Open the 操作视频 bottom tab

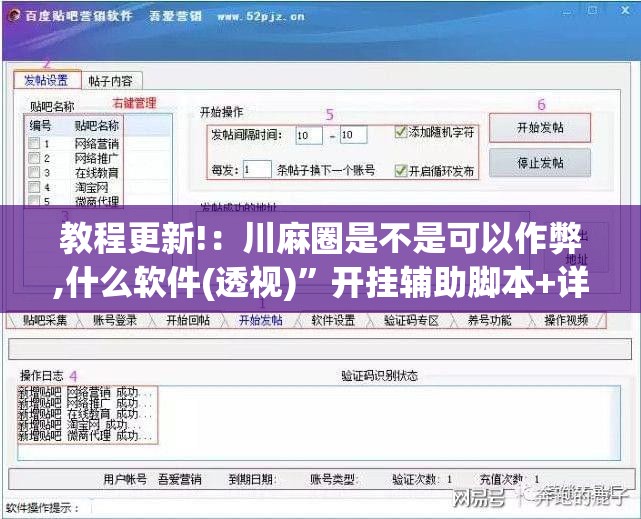coord(566,320)
